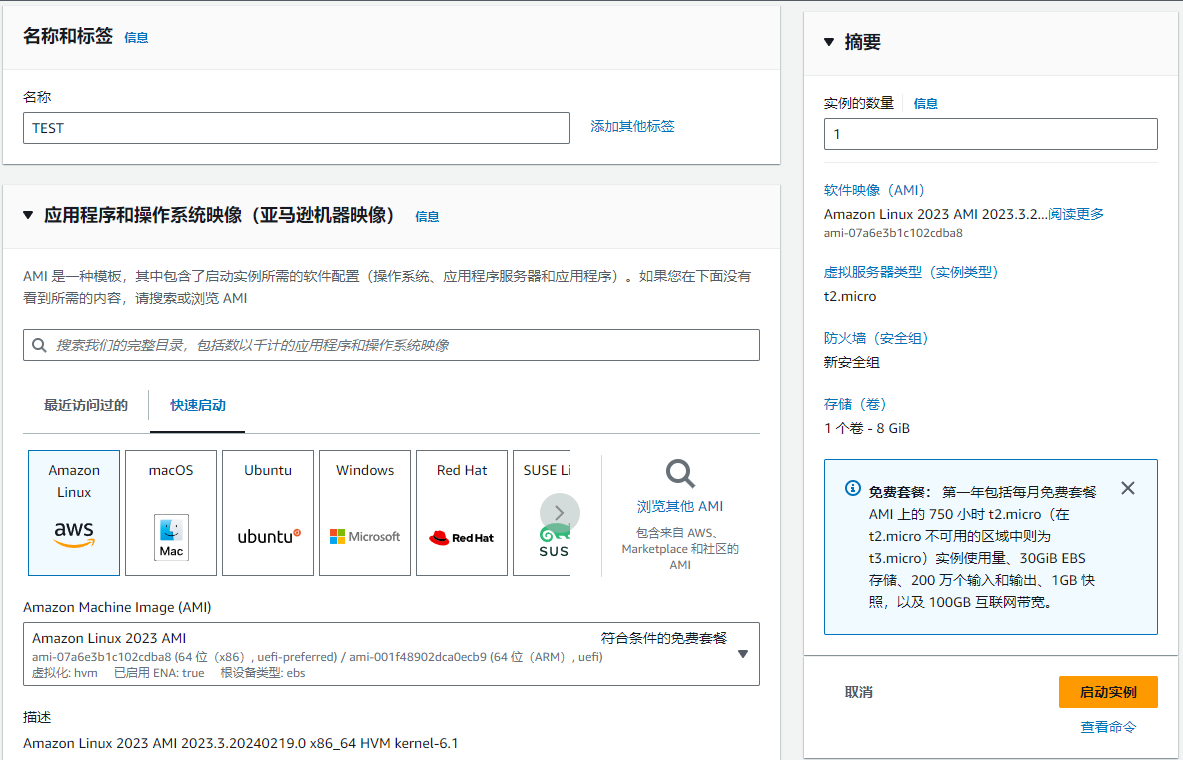This screenshot has width=1183, height=760.
Task: Switch to the 快速启动 tab
Action: click(198, 405)
